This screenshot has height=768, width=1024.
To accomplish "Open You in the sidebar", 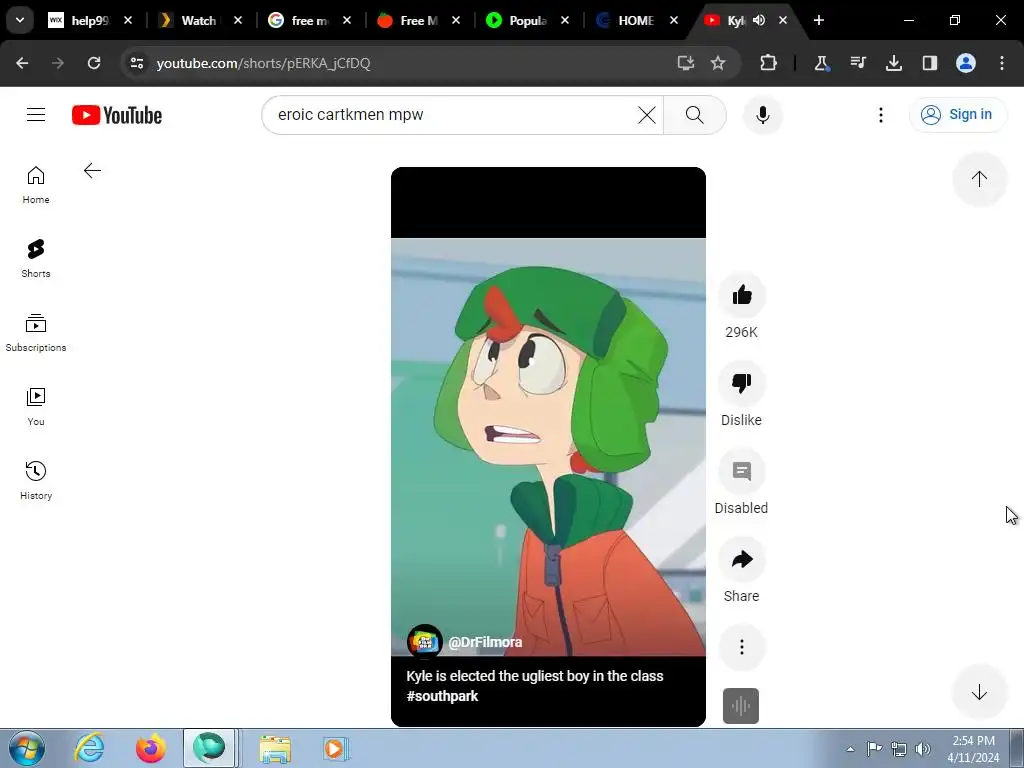I will point(36,406).
